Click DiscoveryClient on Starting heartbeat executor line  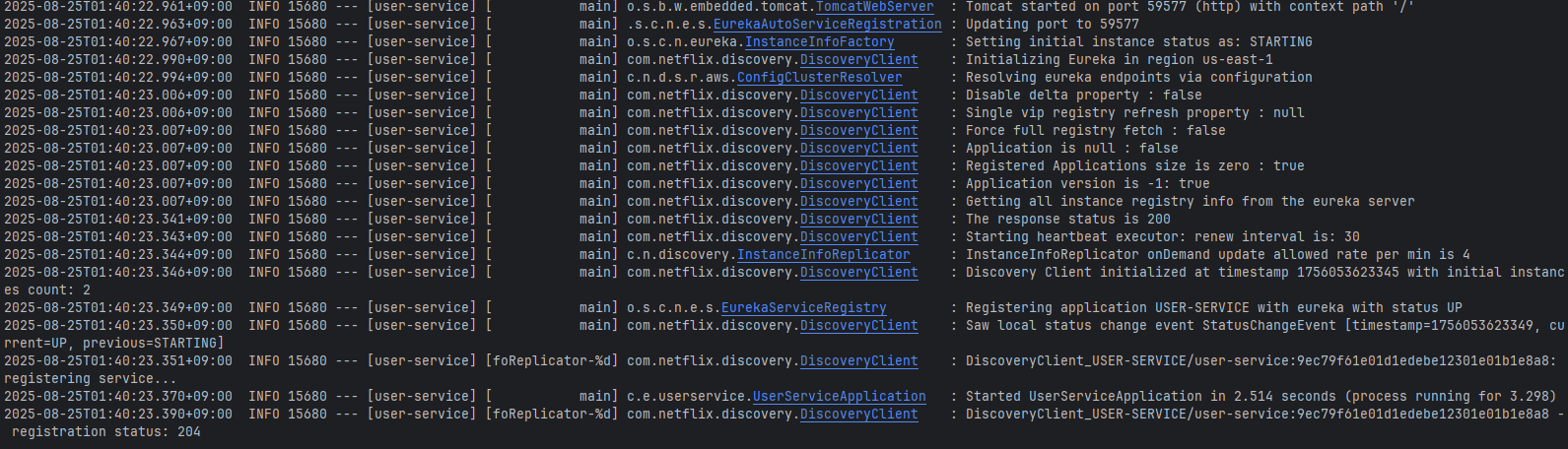coord(858,237)
